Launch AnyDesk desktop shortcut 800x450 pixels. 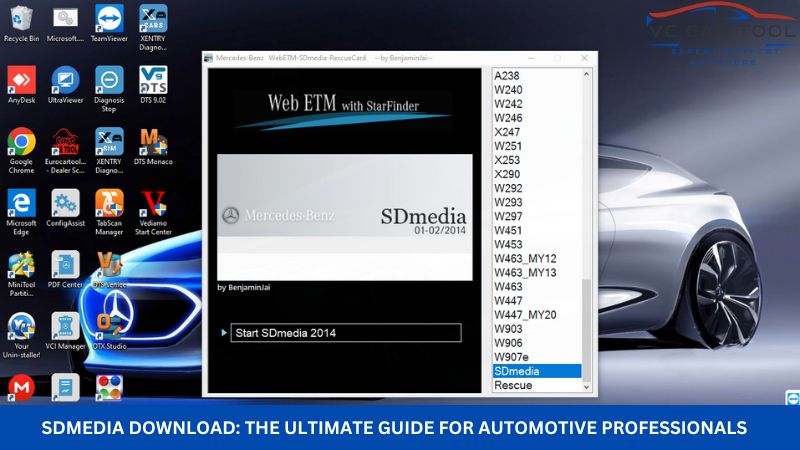pos(21,85)
